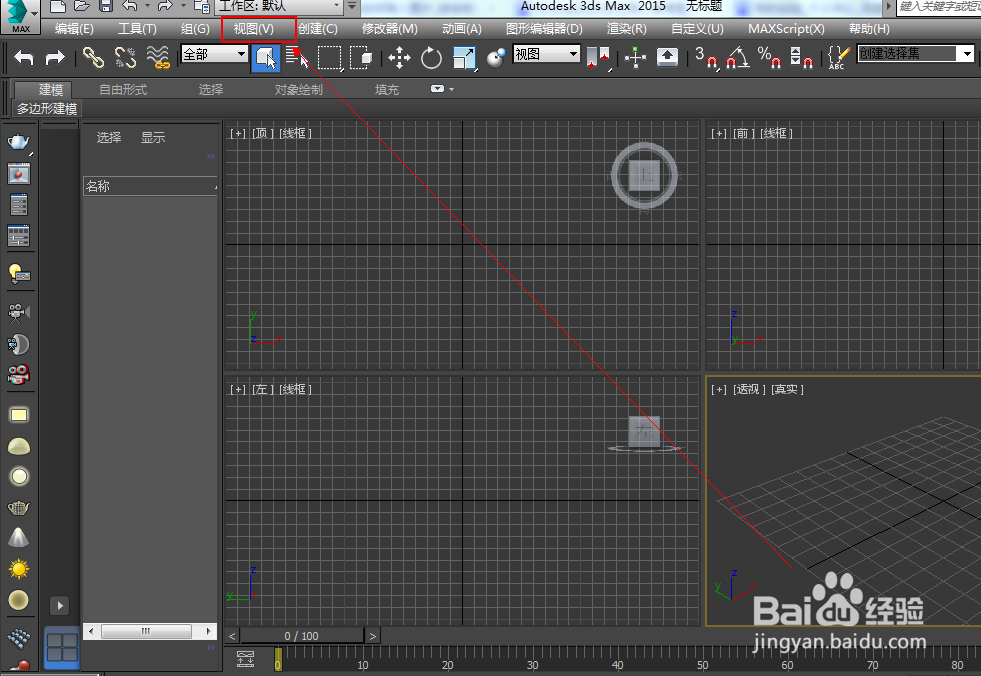Select the Select and Scale tool

pyautogui.click(x=464, y=58)
